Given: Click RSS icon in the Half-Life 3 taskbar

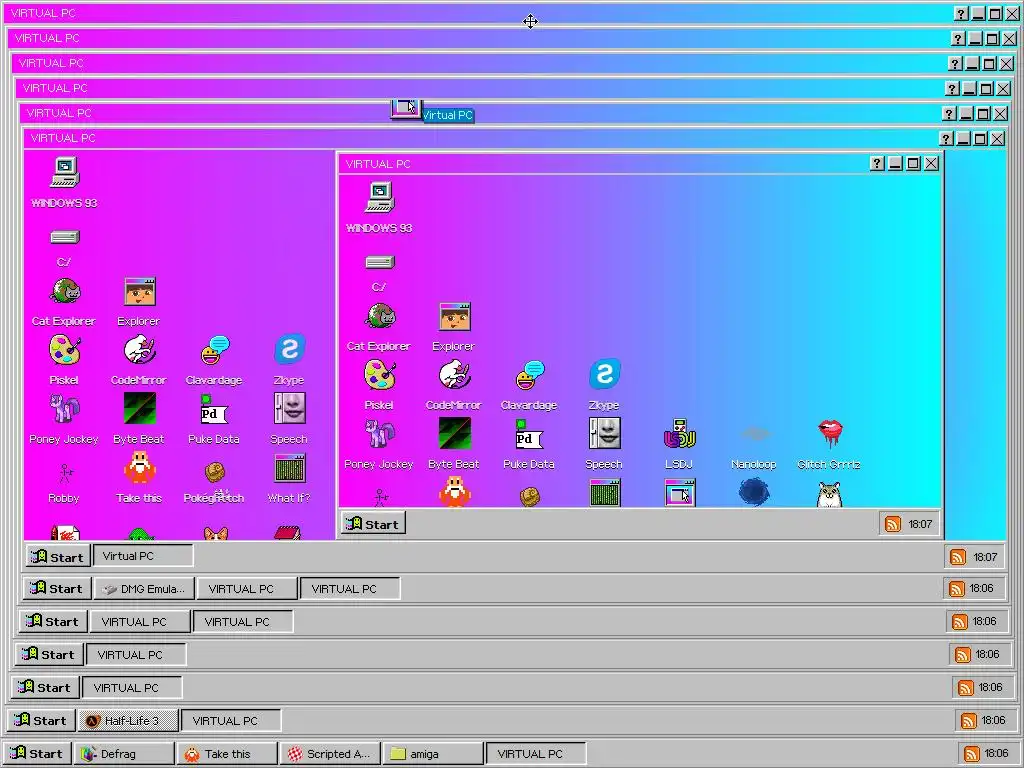Looking at the screenshot, I should click(x=969, y=720).
